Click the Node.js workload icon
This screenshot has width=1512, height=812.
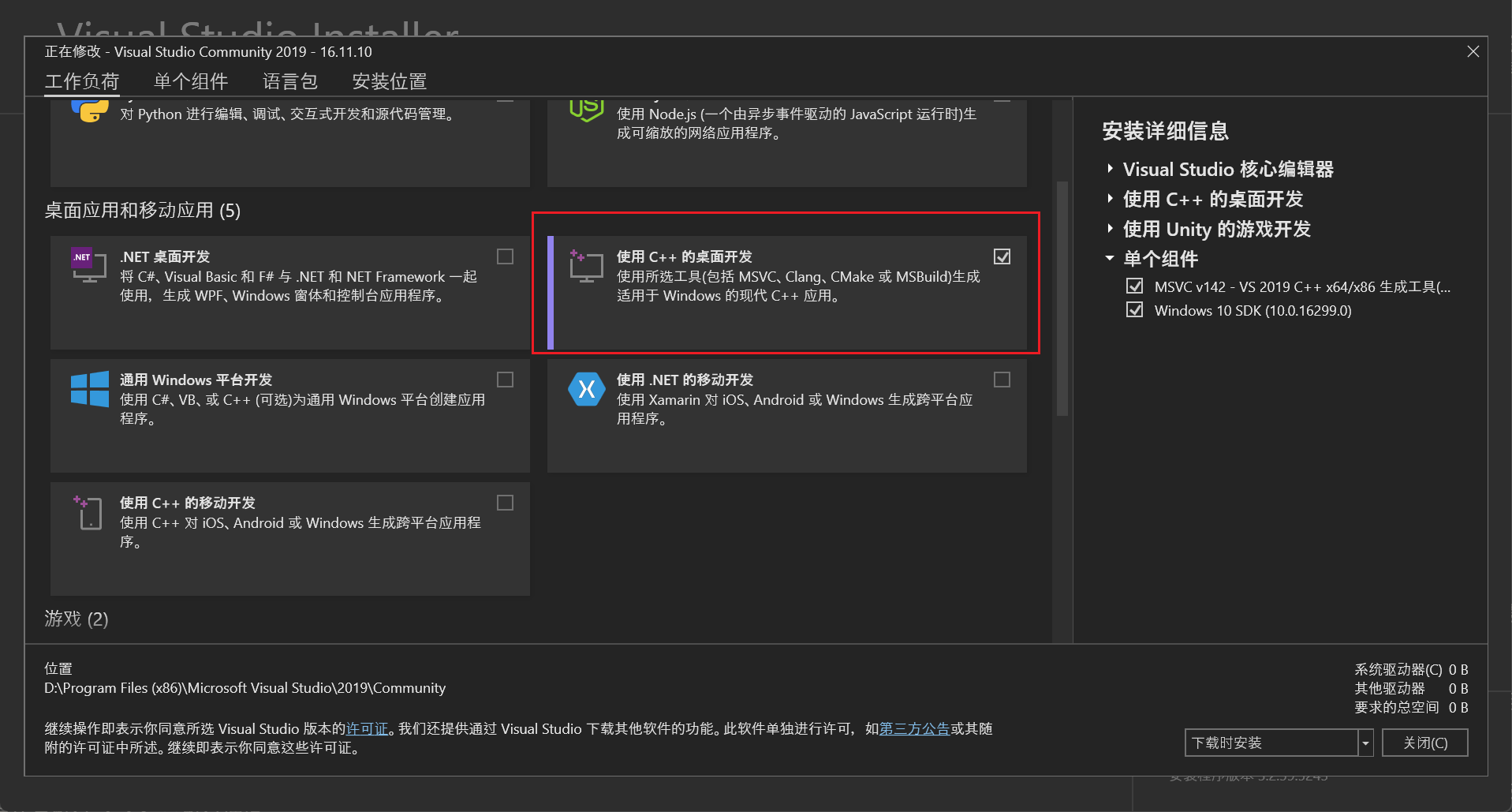(587, 110)
